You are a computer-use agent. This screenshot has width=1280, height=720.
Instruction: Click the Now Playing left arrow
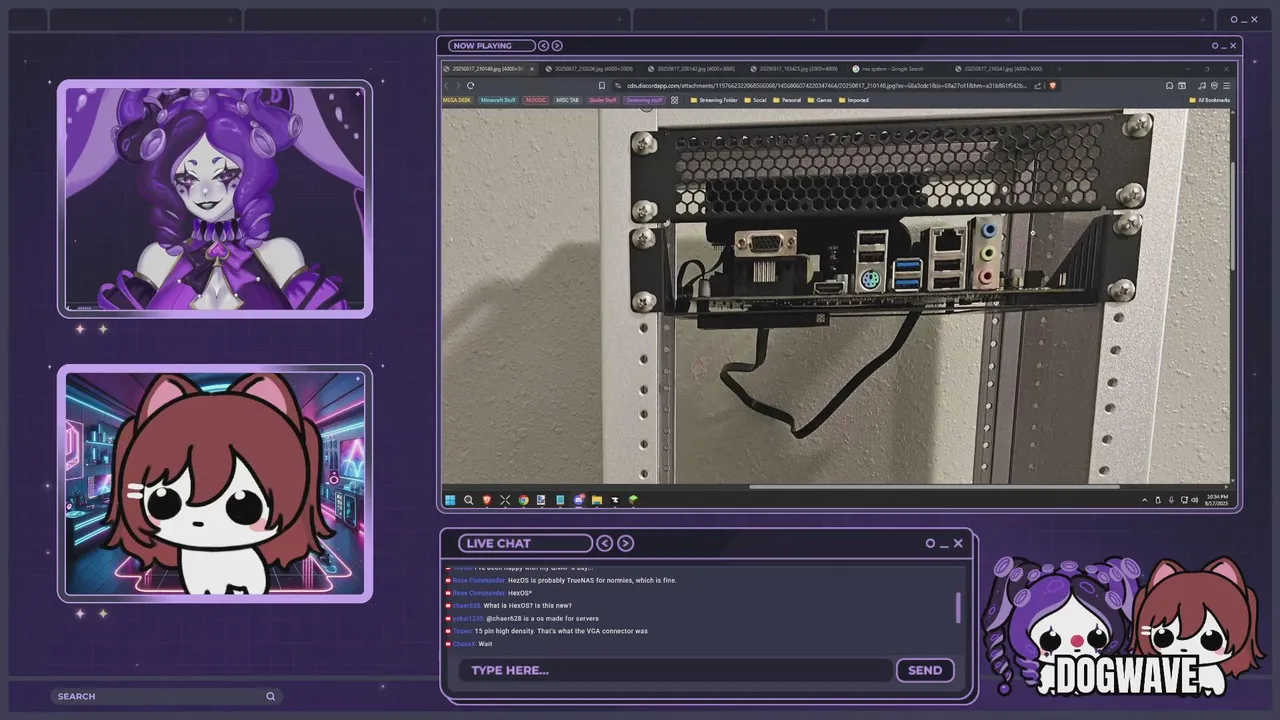544,45
